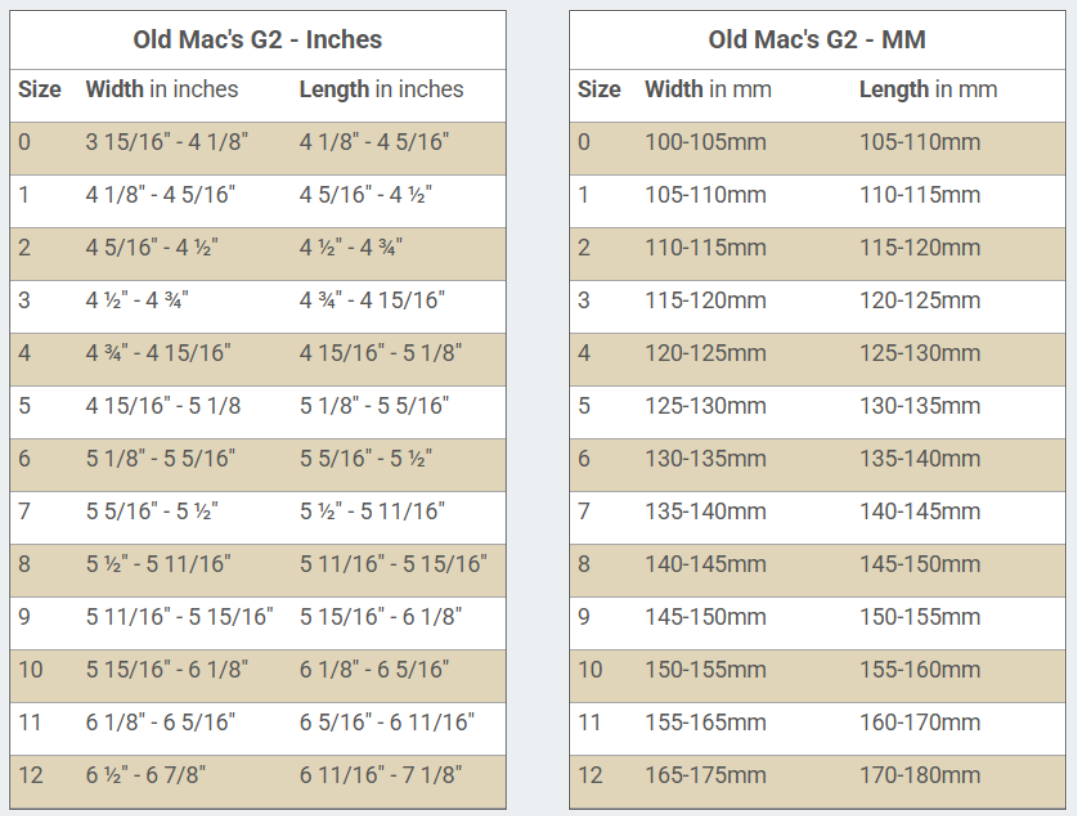Select width cell 3 15/16" - 4 1/8"

167,142
